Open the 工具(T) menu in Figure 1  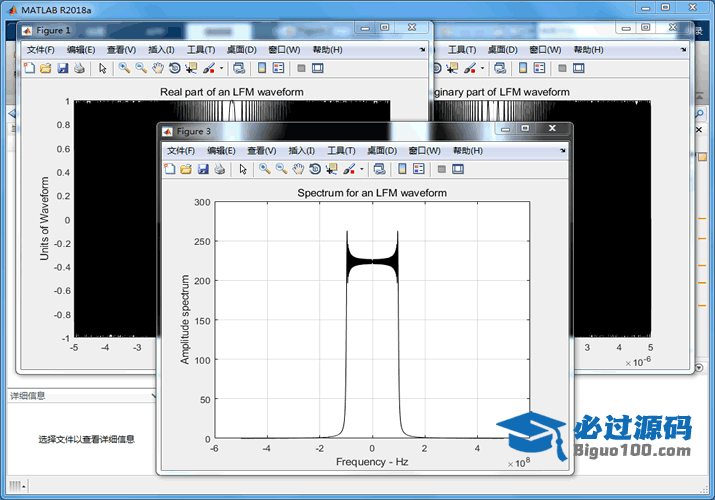201,49
